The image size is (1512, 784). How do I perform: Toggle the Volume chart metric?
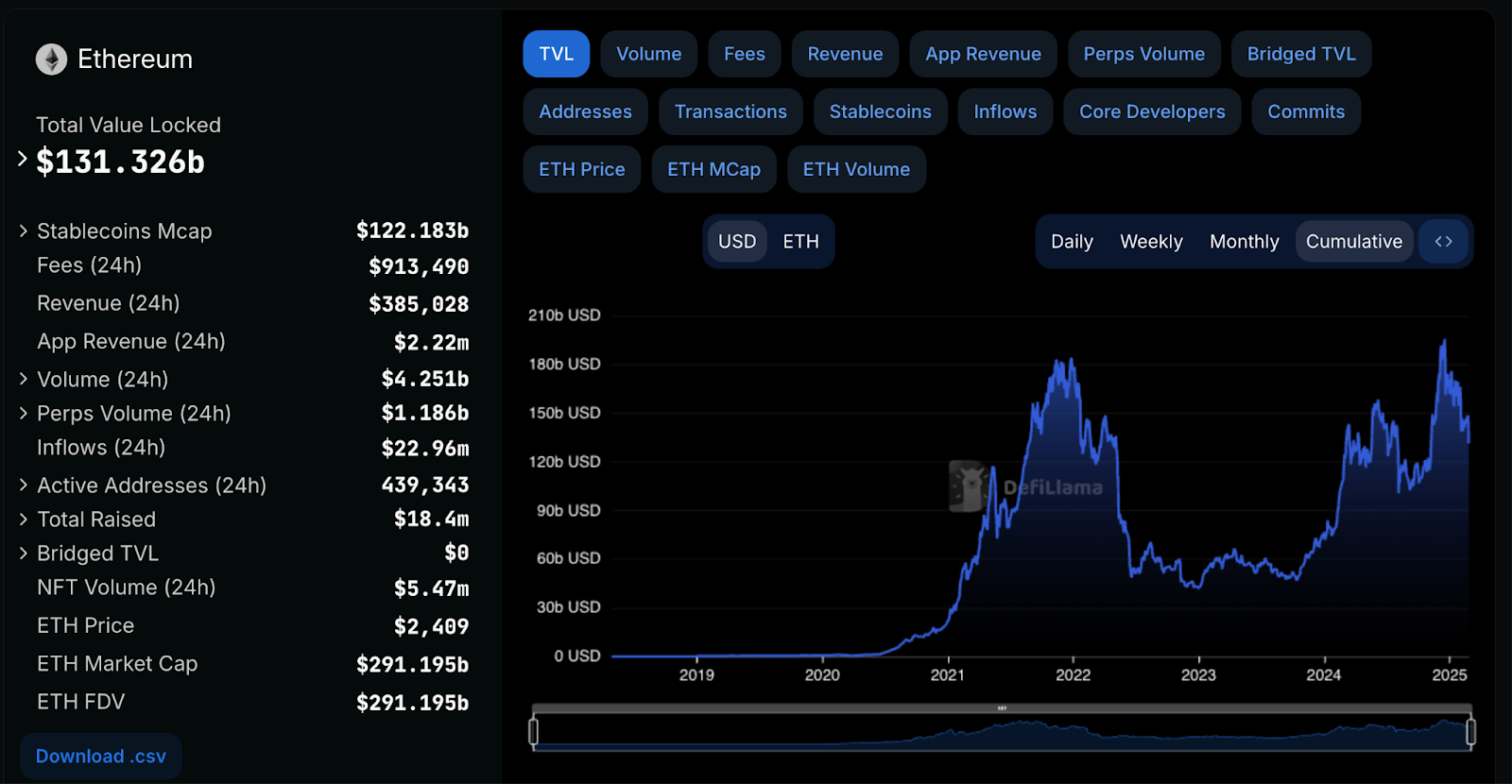tap(648, 54)
